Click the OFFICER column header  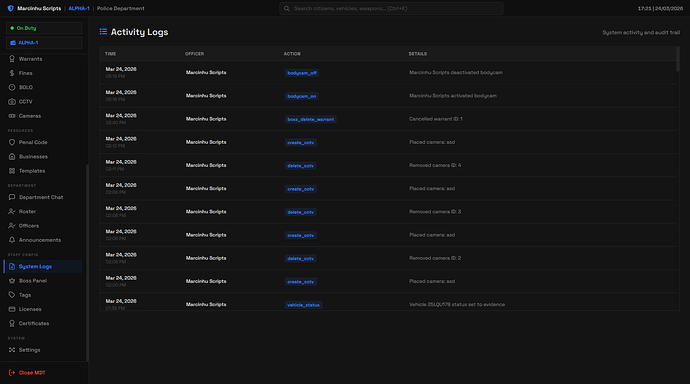(x=195, y=54)
